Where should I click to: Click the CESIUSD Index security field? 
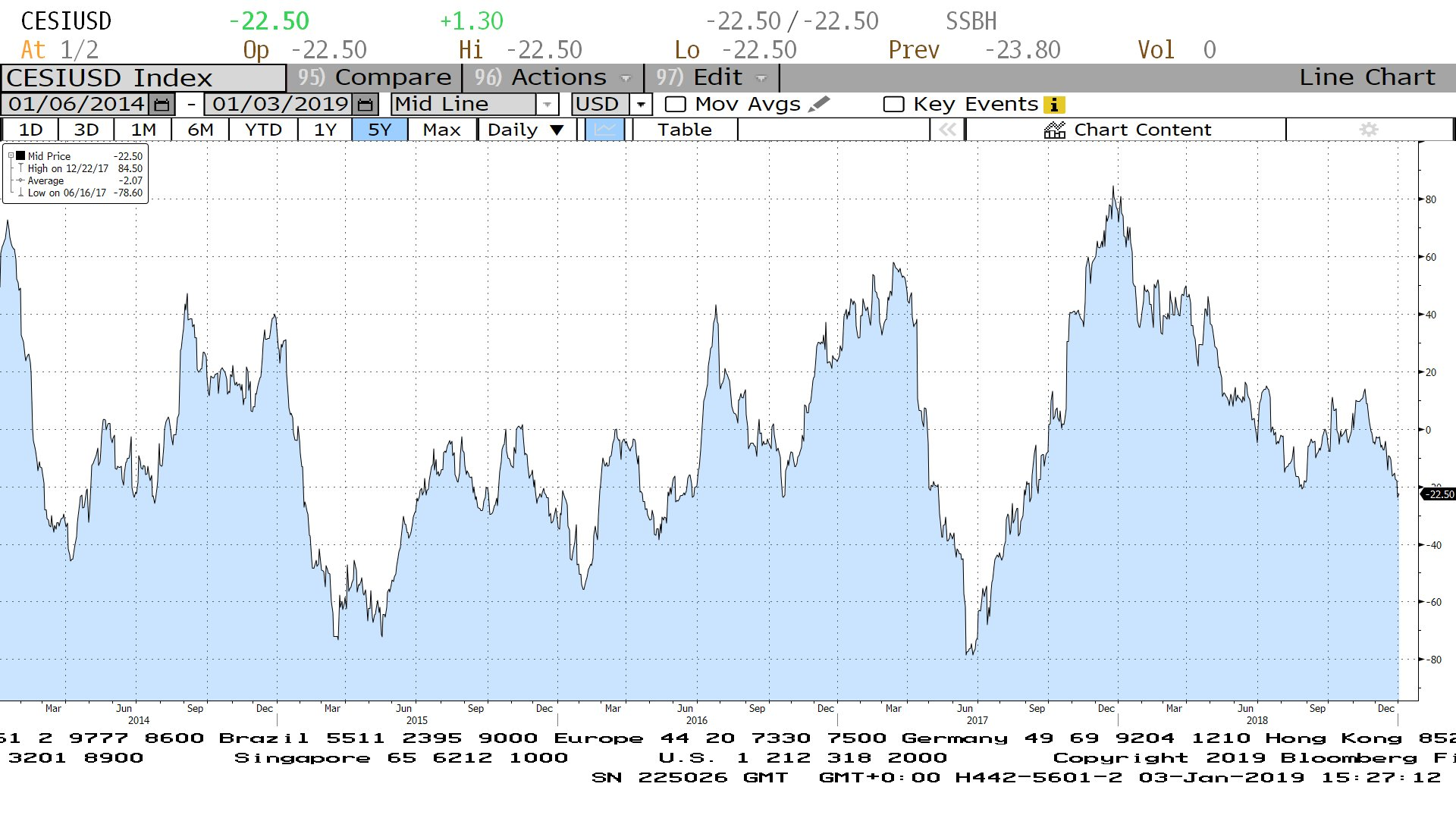143,78
